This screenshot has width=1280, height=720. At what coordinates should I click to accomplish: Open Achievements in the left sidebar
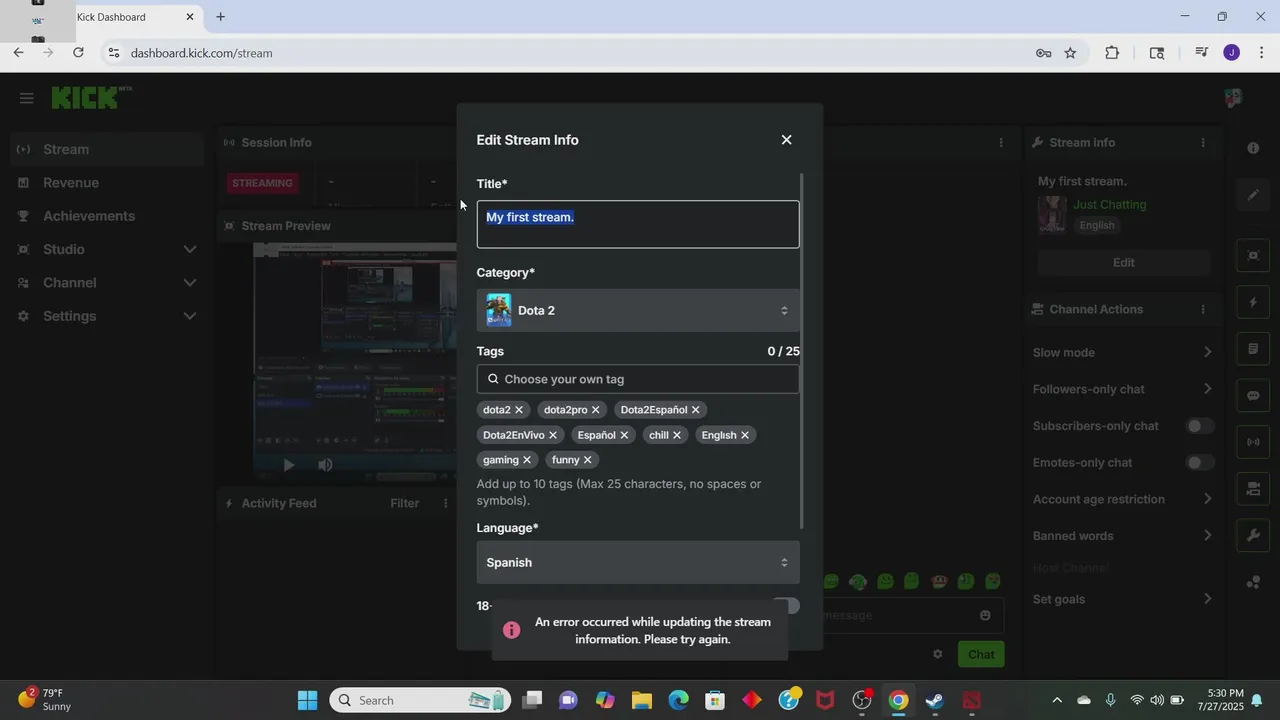108,216
